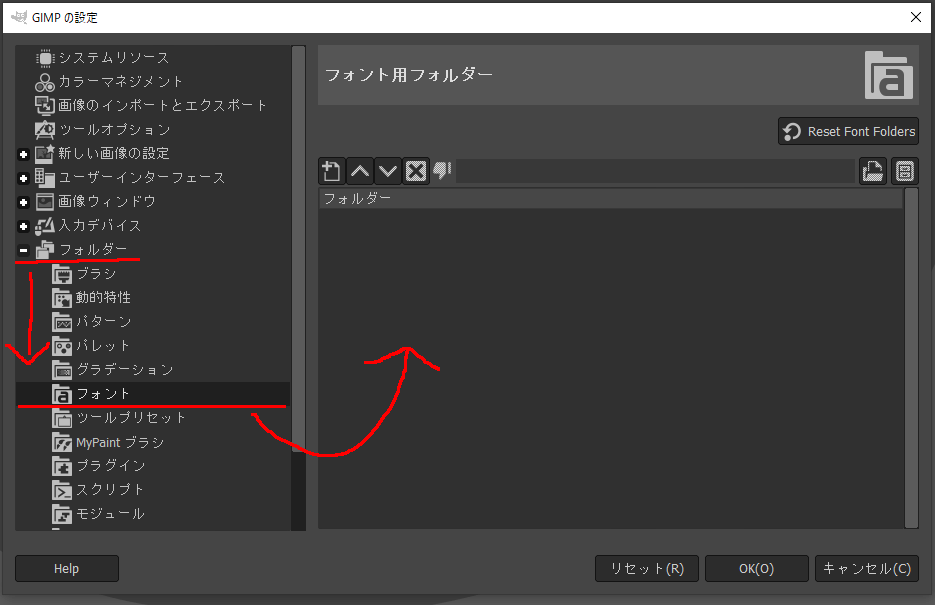The width and height of the screenshot is (935, 605).
Task: Select カラーマネジメント in the tree
Action: 120,82
